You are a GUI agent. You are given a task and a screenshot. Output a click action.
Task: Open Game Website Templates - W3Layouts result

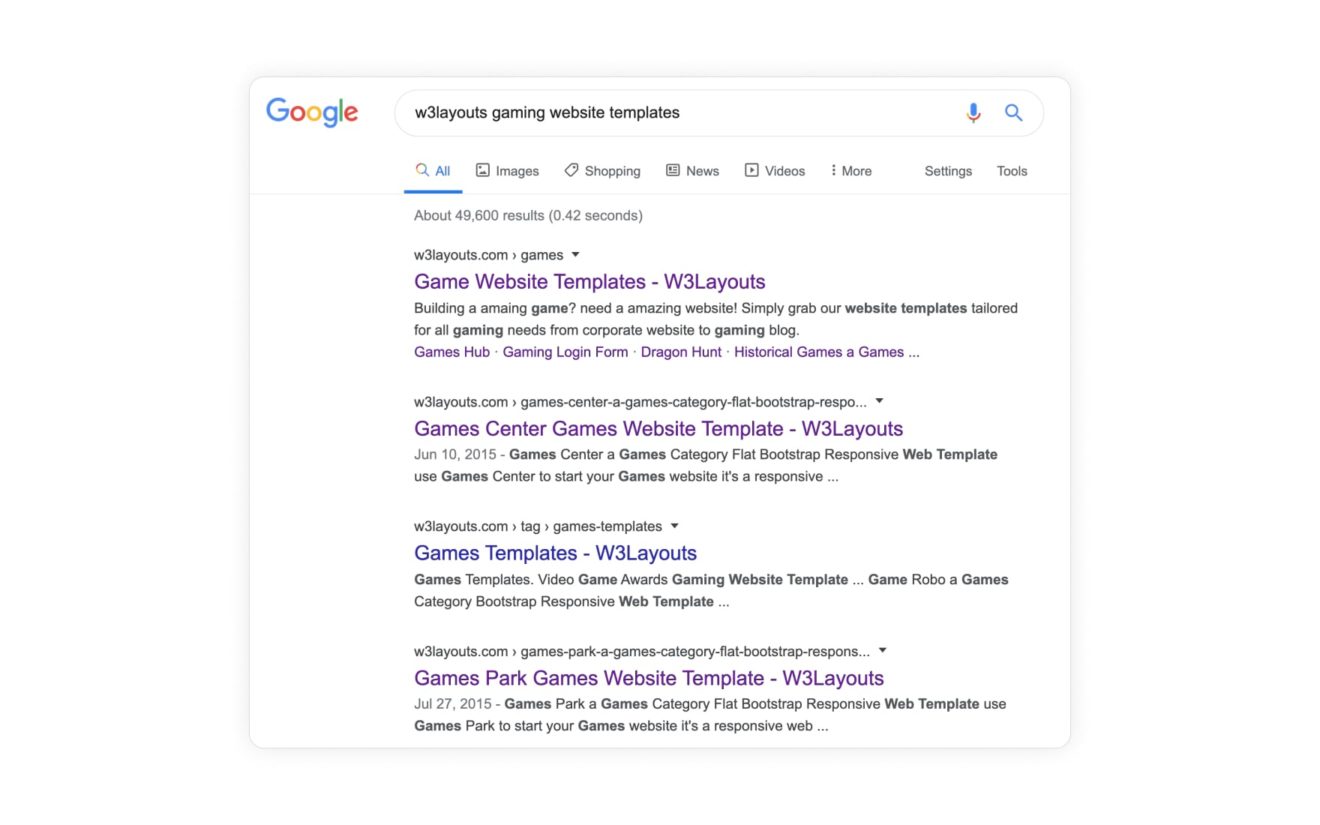point(590,282)
